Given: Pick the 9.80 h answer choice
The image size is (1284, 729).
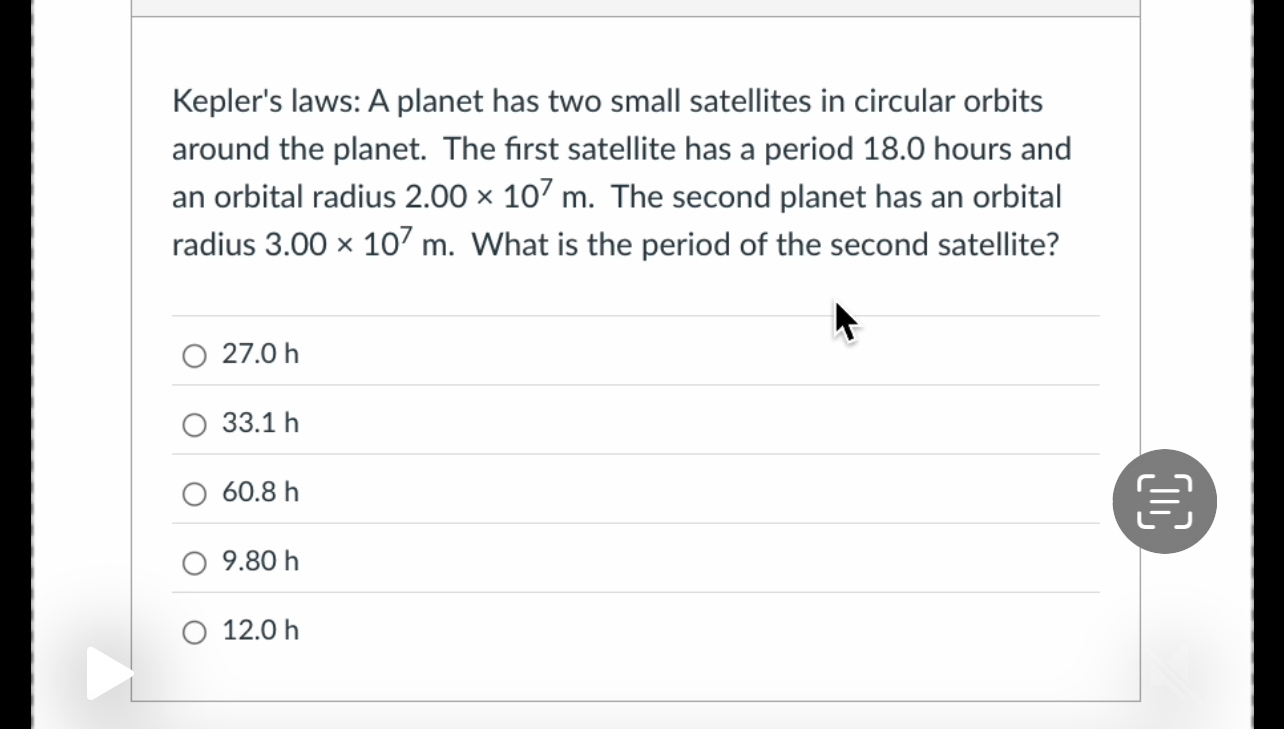Looking at the screenshot, I should point(194,562).
